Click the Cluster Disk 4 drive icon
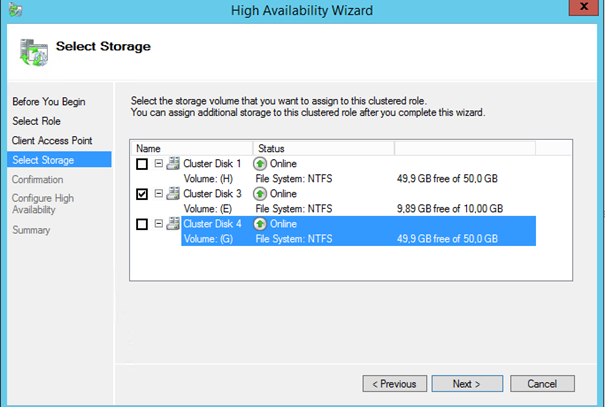The image size is (605, 407). tap(172, 224)
